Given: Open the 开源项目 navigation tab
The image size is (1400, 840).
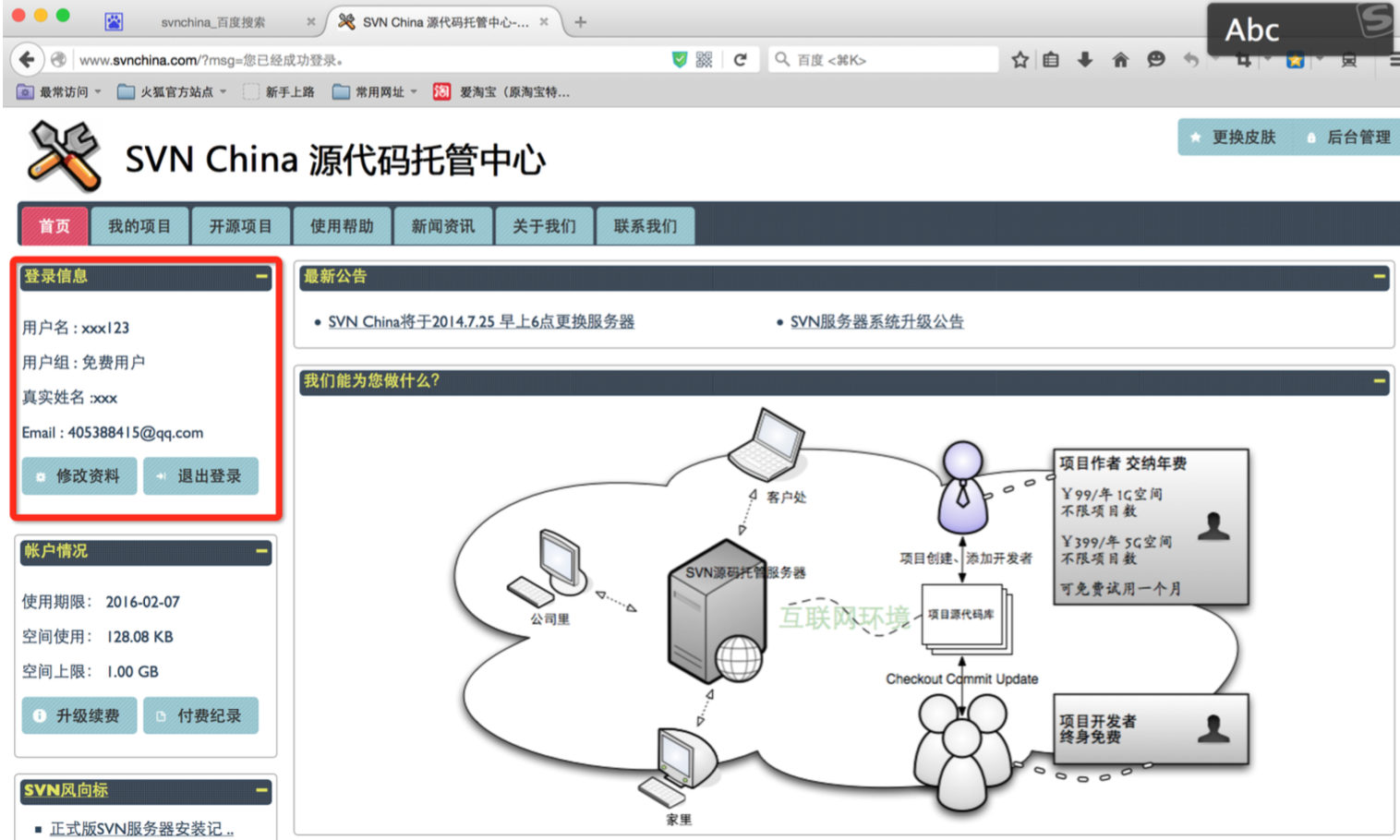Looking at the screenshot, I should coord(241,226).
